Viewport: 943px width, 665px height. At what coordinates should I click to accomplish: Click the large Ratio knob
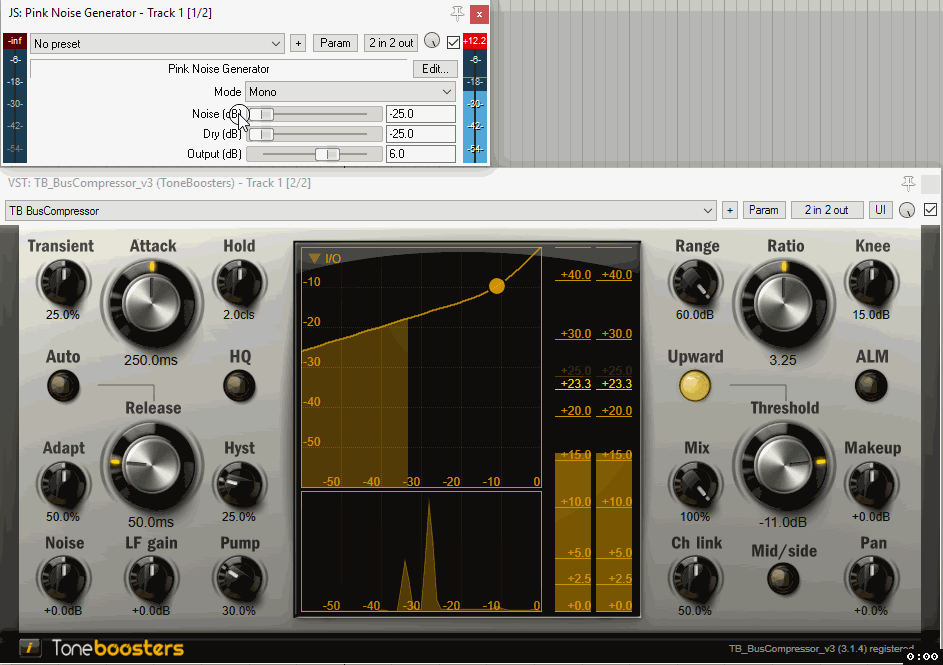(784, 304)
